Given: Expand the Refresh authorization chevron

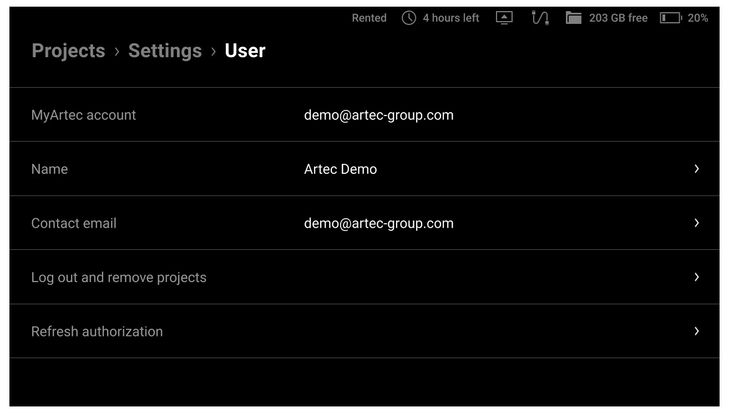Looking at the screenshot, I should click(697, 331).
